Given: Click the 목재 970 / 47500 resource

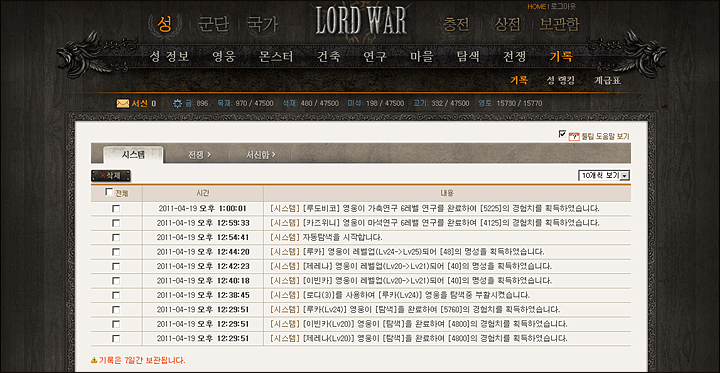Looking at the screenshot, I should (x=245, y=104).
